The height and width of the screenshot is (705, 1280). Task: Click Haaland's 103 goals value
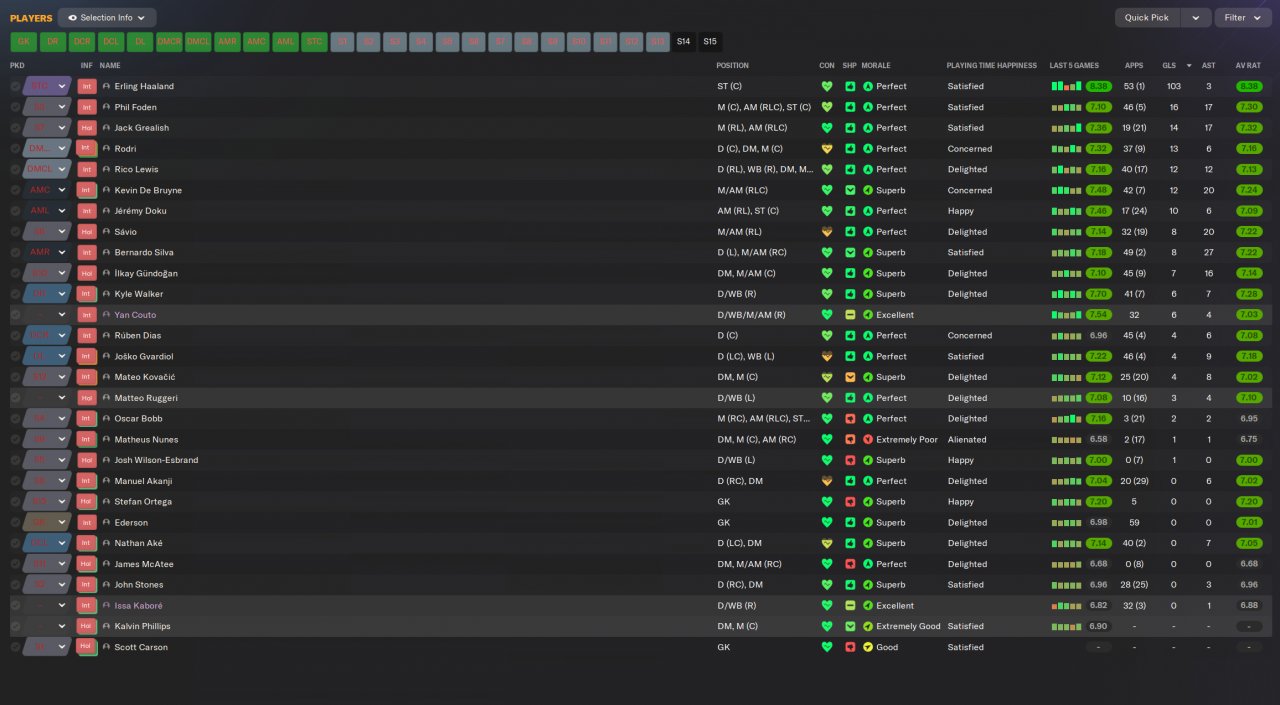click(x=1173, y=87)
